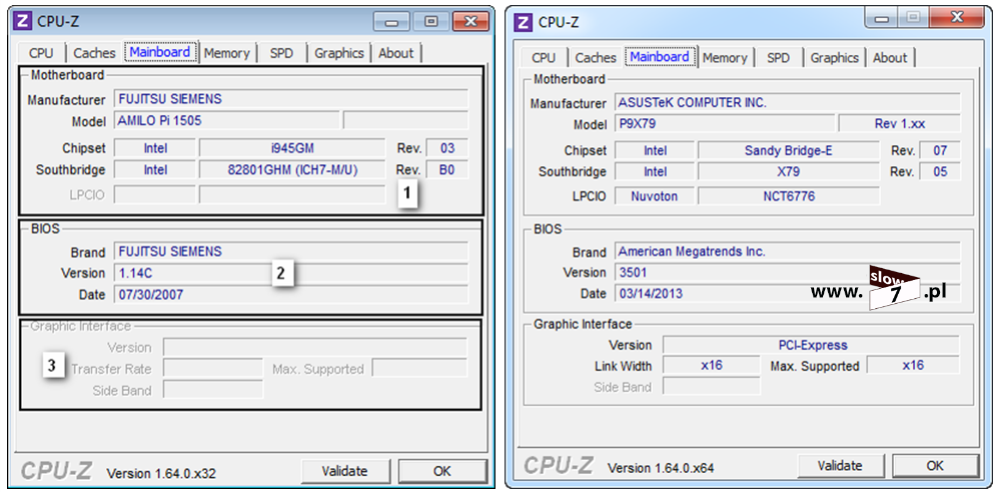This screenshot has height=492, width=998.
Task: Select the X79 southbridge value
Action: point(789,172)
